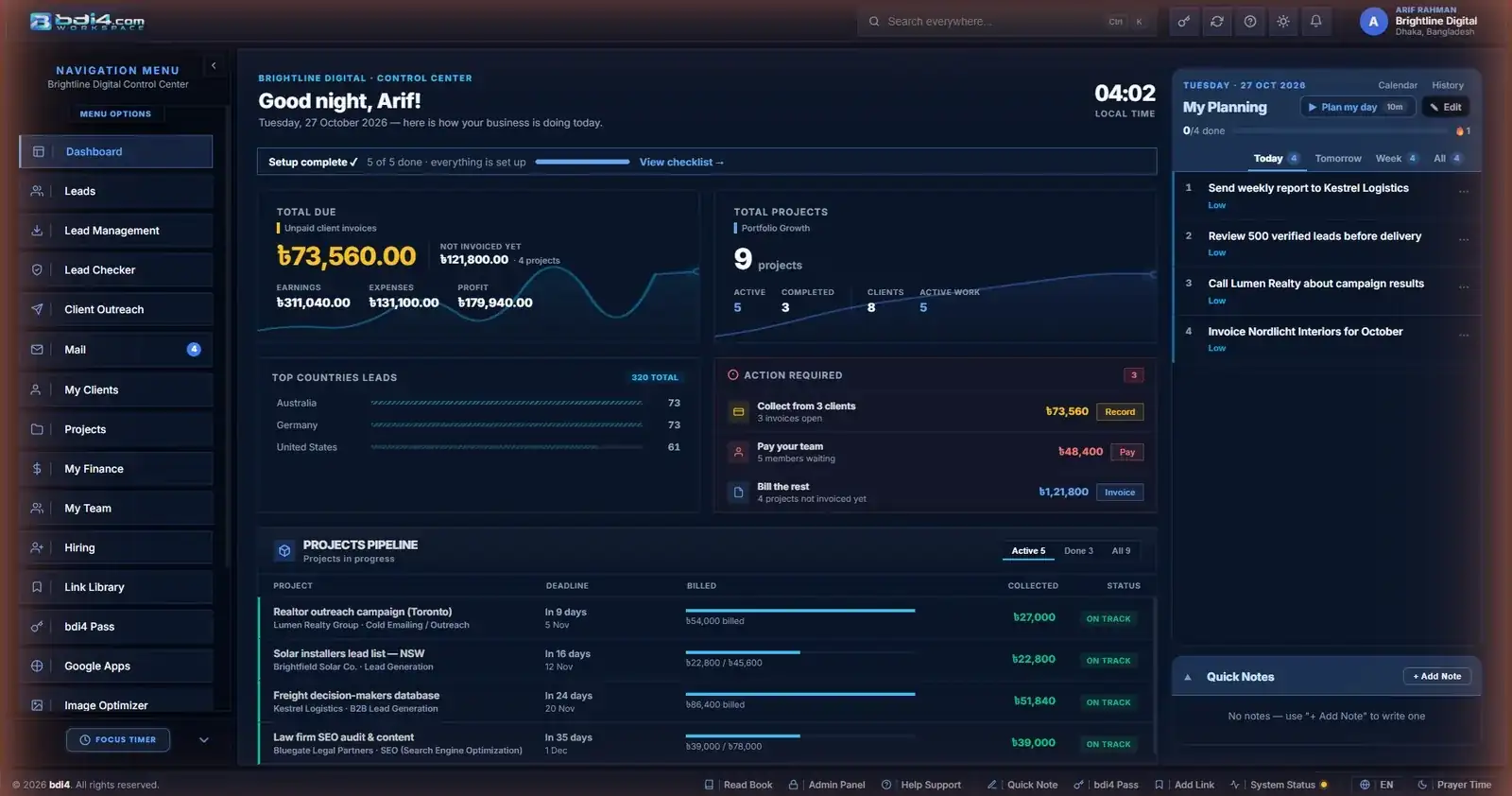Click the Plan my day button
Screen dimensions: 1512x796
(x=1358, y=107)
